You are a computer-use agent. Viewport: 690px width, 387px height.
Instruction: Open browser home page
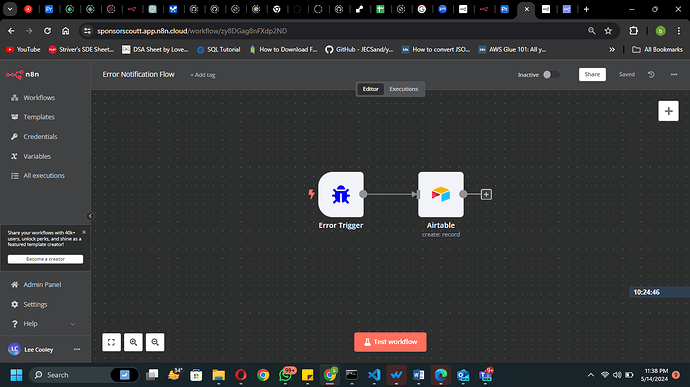[66, 31]
